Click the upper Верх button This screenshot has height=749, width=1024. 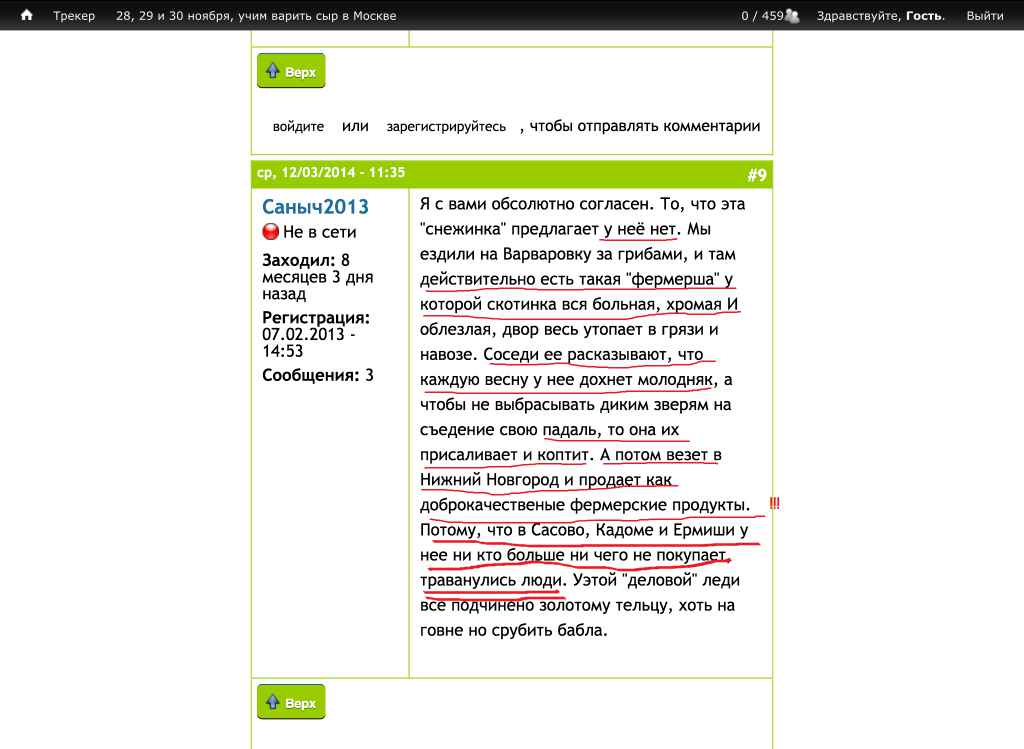tap(291, 72)
